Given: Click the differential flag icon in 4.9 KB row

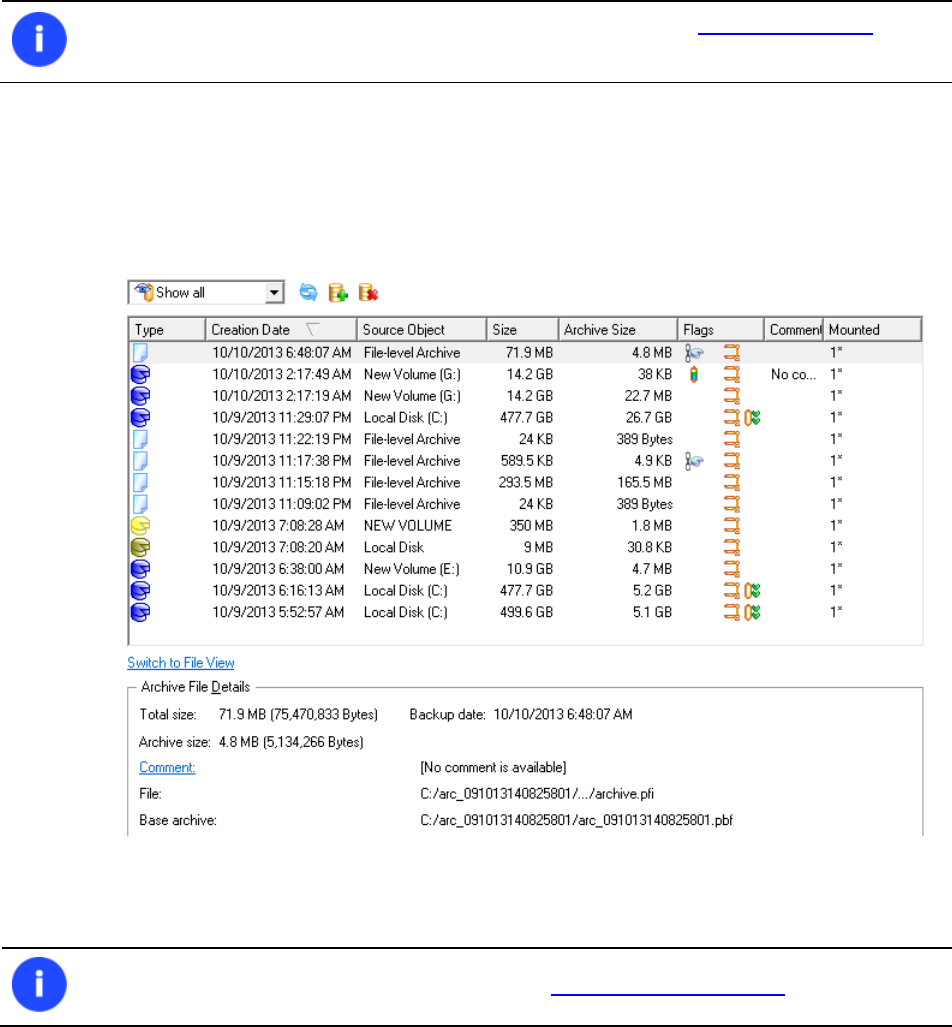Looking at the screenshot, I should 694,461.
